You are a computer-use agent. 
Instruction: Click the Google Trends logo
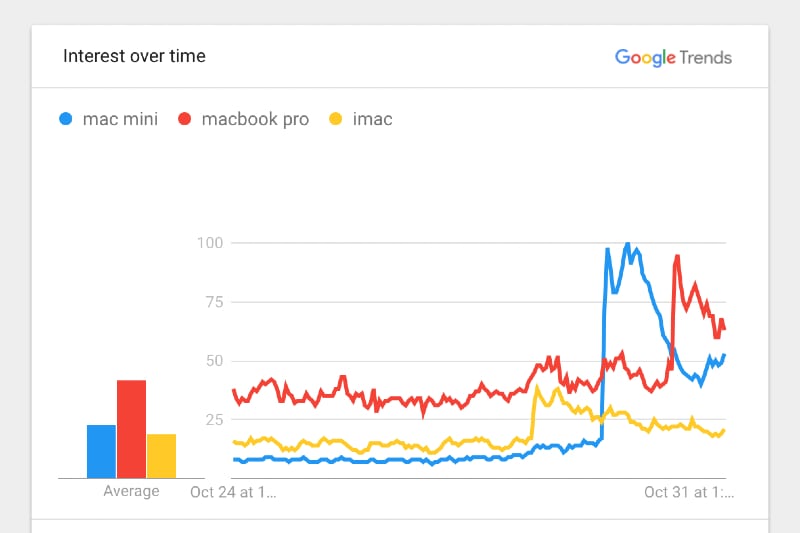tap(673, 57)
